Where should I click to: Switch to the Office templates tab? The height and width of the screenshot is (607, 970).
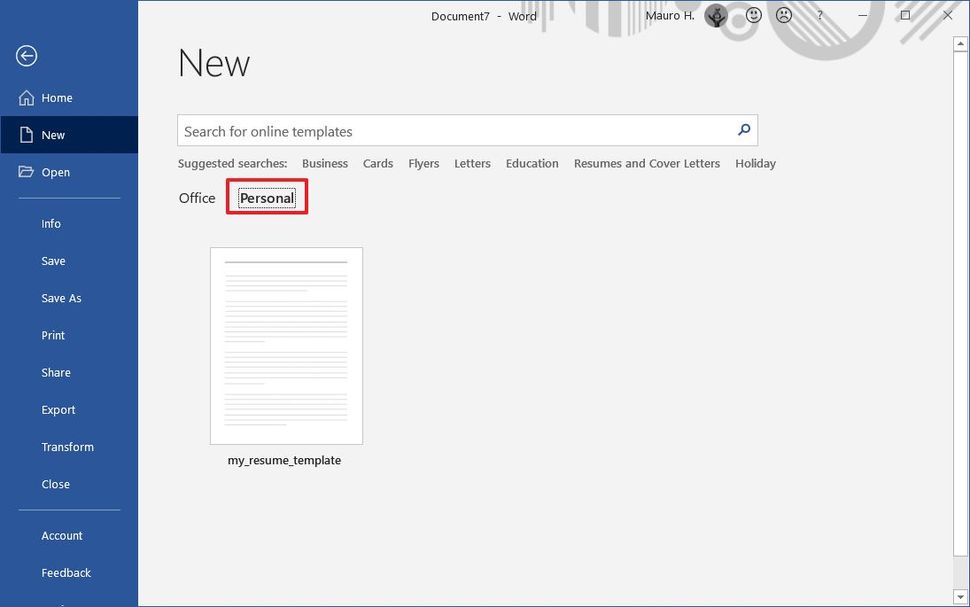(x=196, y=197)
